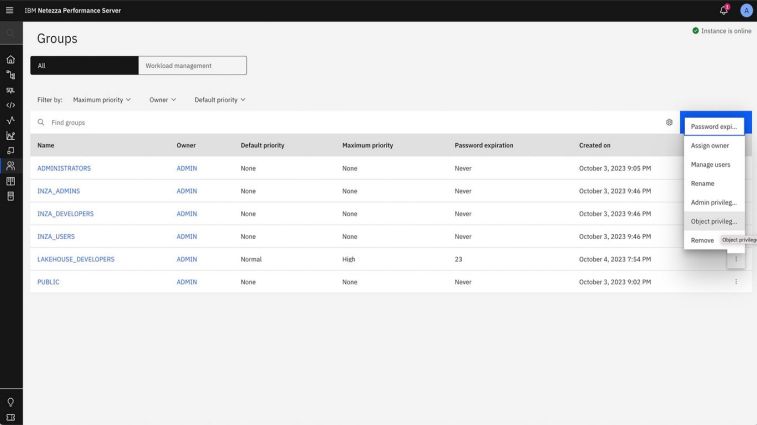Choose Manage users from context menu
Viewport: 757px width, 425px height.
click(x=710, y=164)
